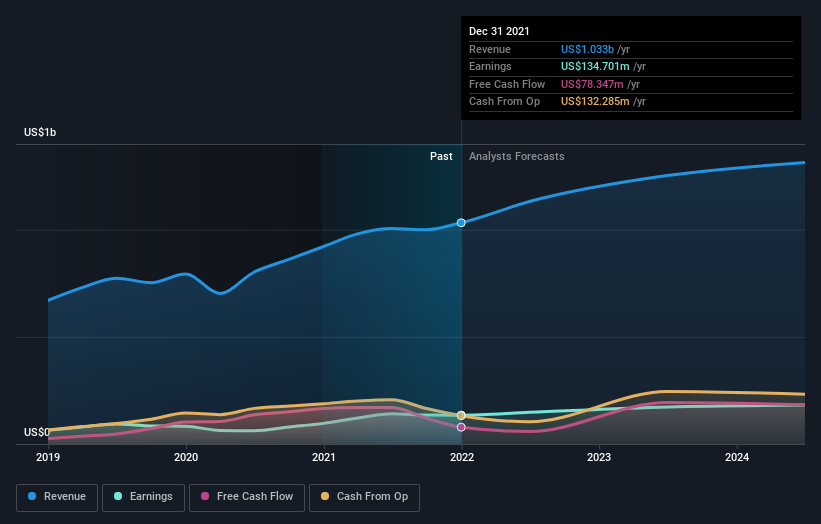Toggle the Earnings series legend button
Screen dimensions: 821x524
pos(143,497)
